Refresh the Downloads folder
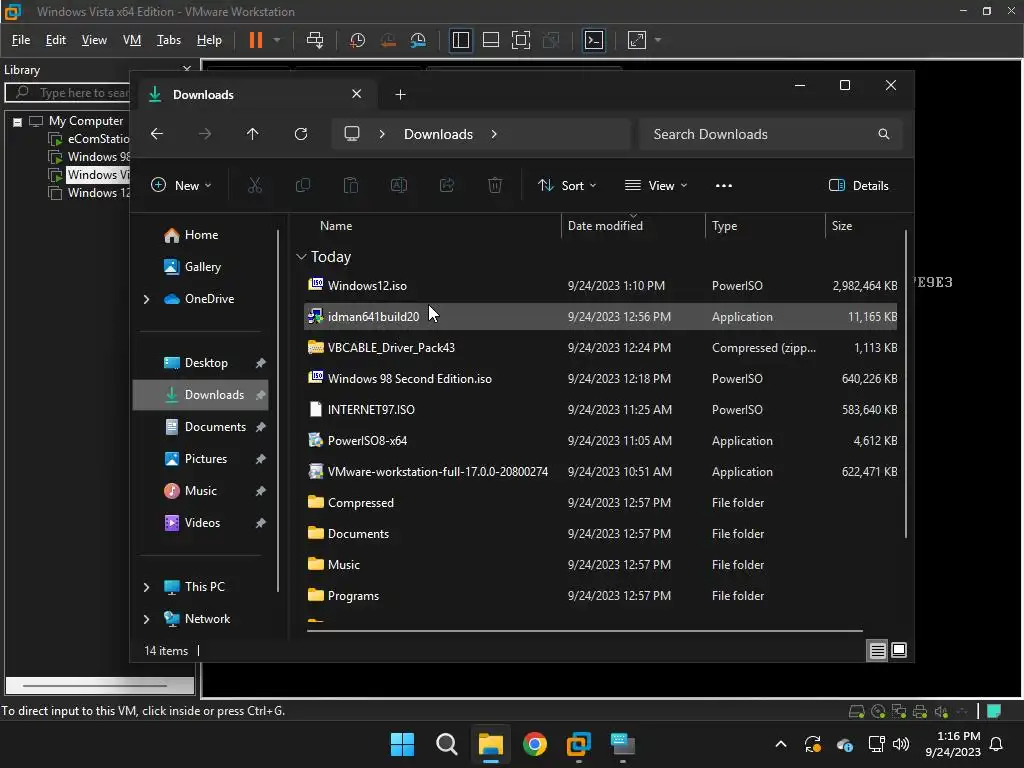The width and height of the screenshot is (1024, 768). coord(301,134)
